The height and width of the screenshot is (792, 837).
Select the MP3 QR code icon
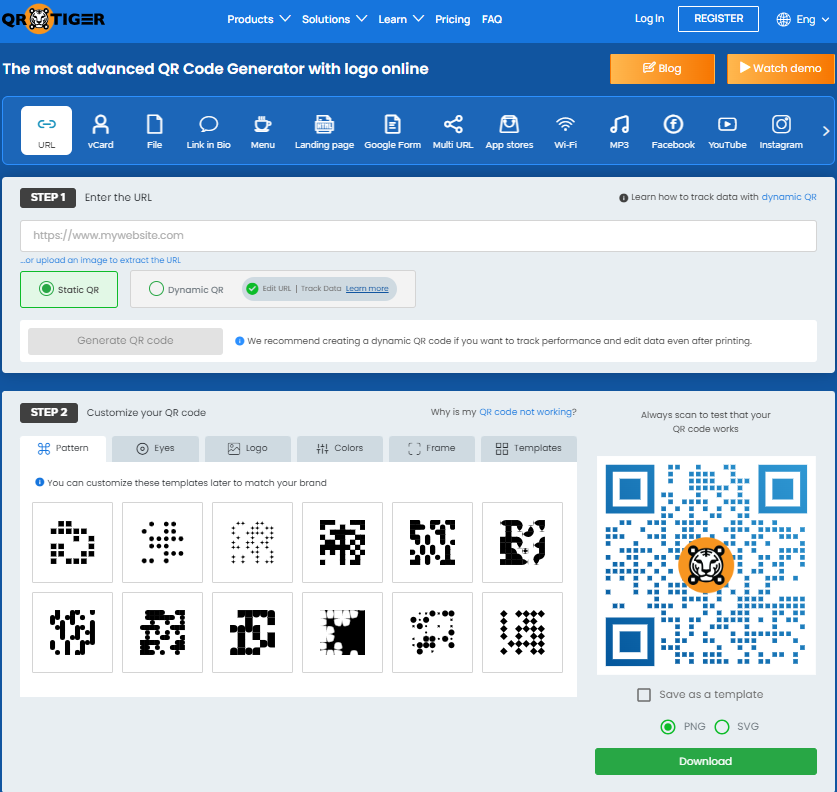coord(619,125)
